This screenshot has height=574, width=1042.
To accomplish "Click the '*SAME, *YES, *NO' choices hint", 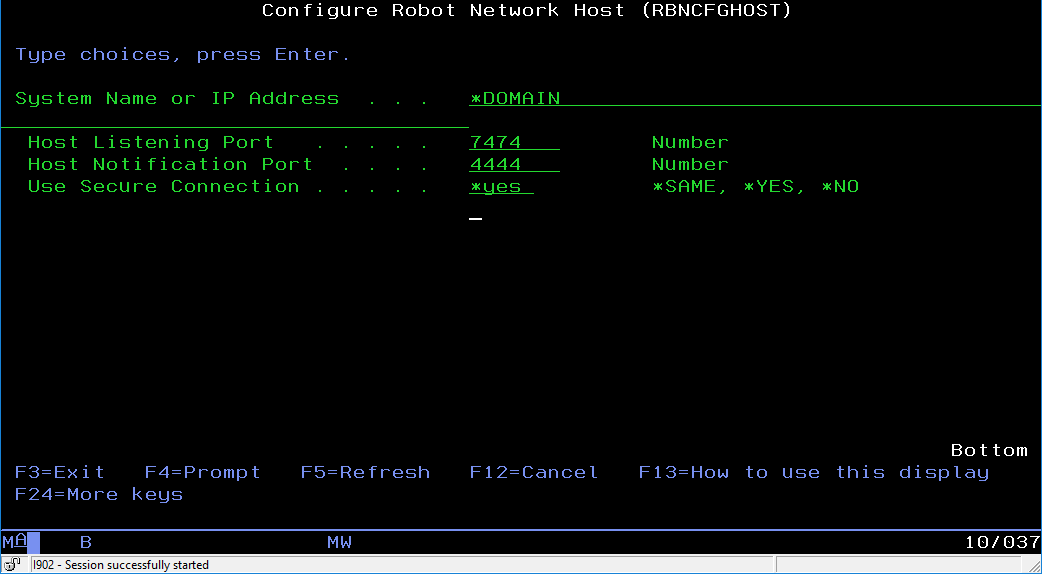I will click(755, 186).
